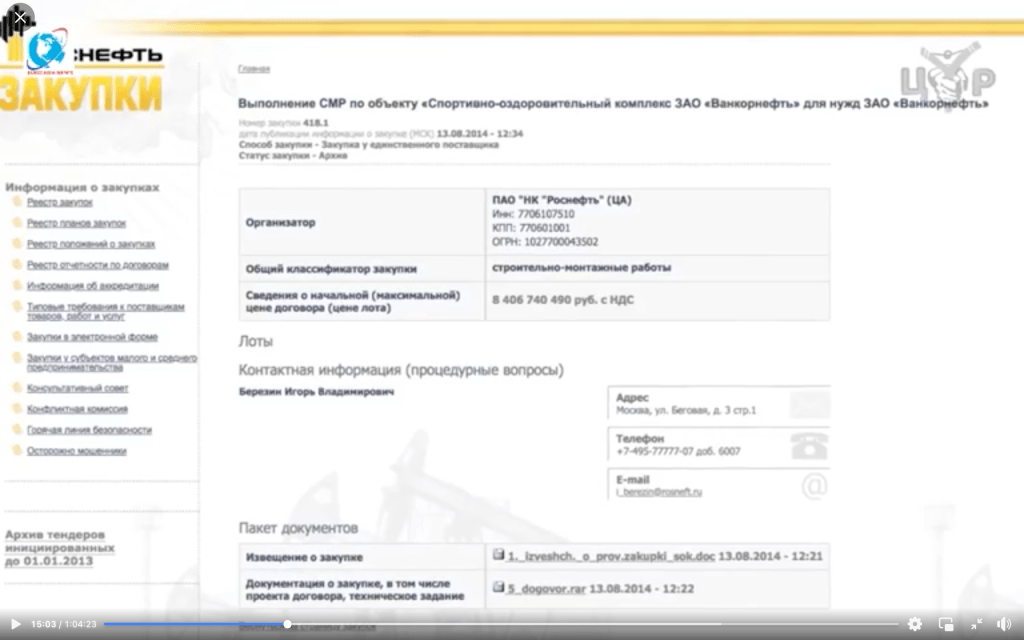Download the 5_dogovor.rar file
1024x640 pixels.
(547, 589)
